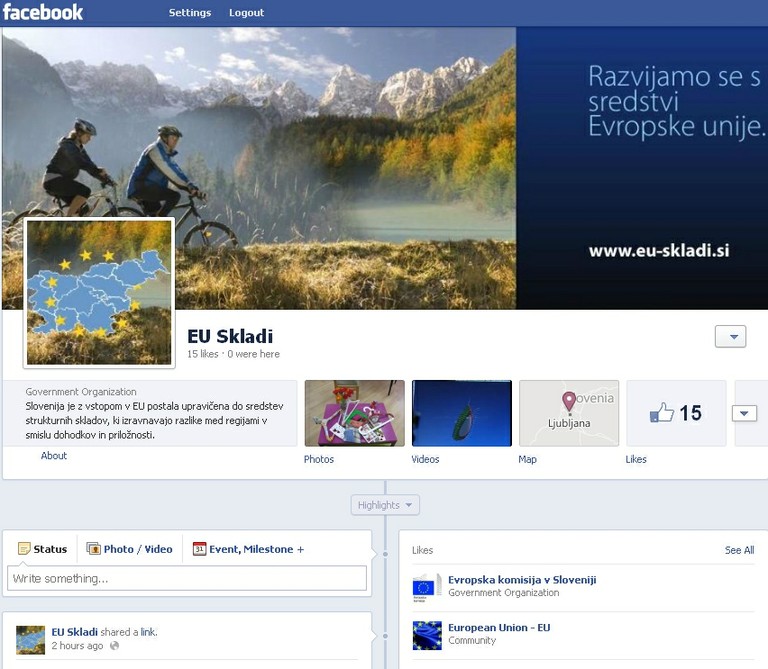Image resolution: width=768 pixels, height=669 pixels.
Task: Open Evropska komisija v Sloveniji page
Action: click(521, 580)
